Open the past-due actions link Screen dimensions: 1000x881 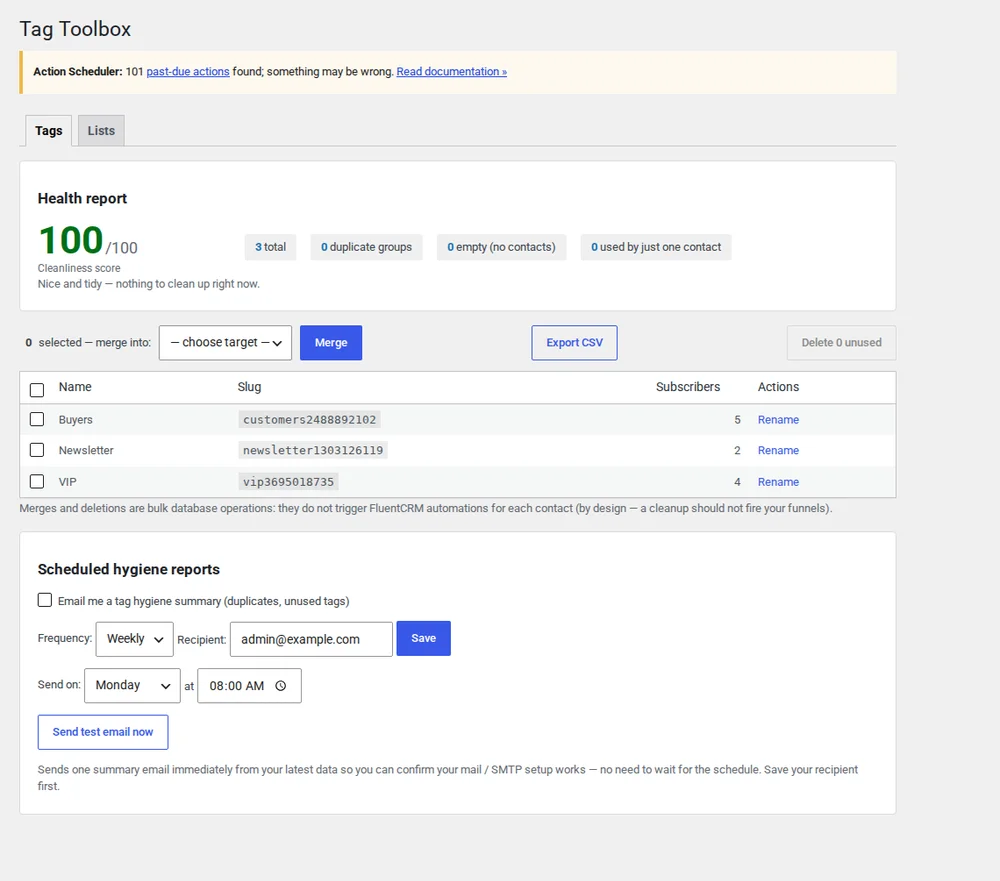click(x=188, y=71)
